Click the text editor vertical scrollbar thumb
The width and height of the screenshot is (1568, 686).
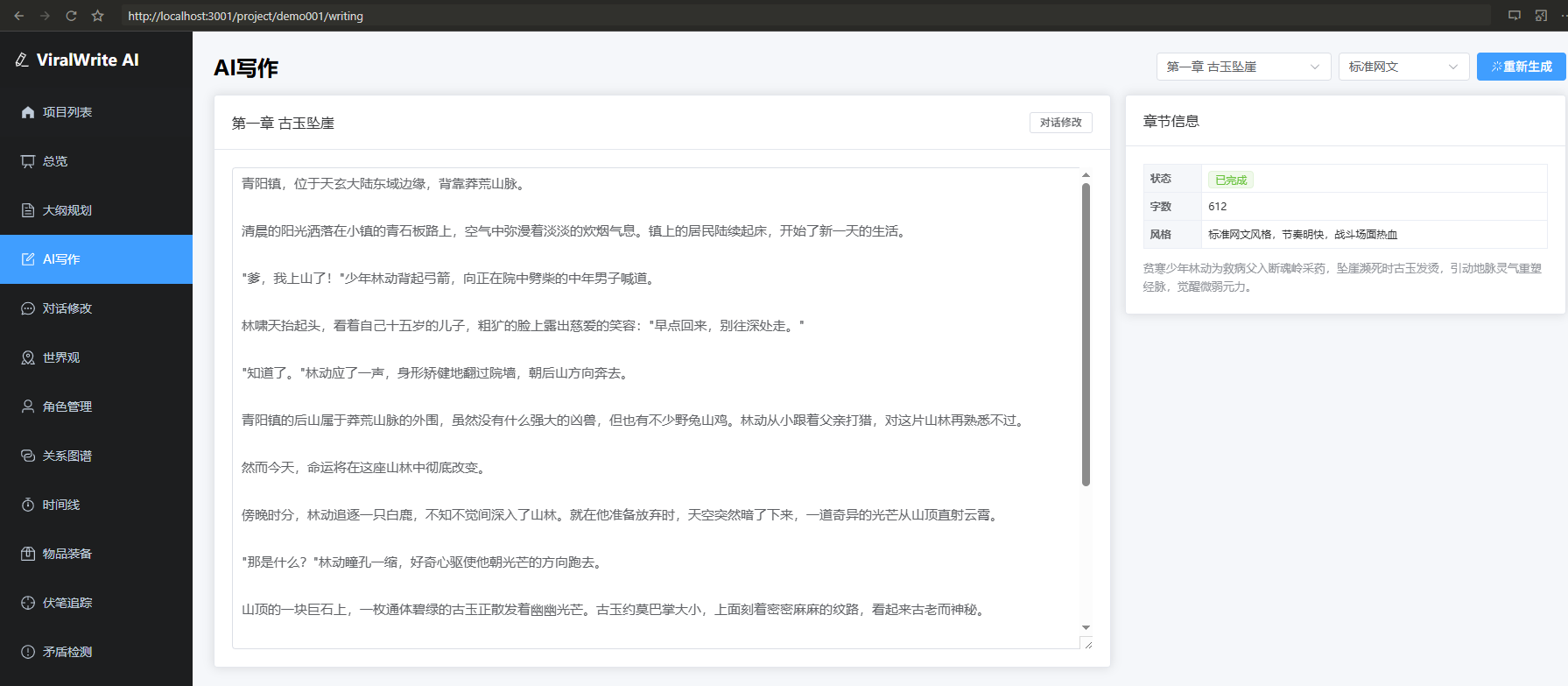coord(1086,334)
